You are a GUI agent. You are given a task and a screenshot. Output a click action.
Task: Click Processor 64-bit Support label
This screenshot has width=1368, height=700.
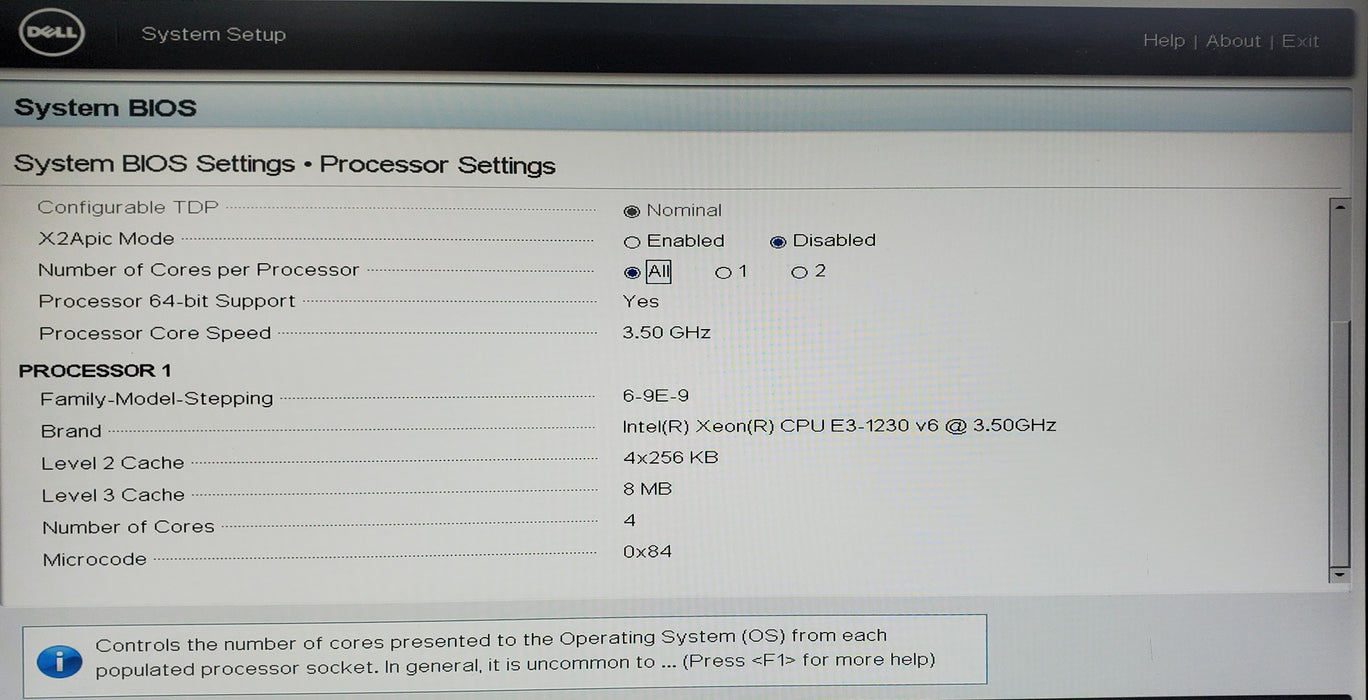click(x=167, y=302)
